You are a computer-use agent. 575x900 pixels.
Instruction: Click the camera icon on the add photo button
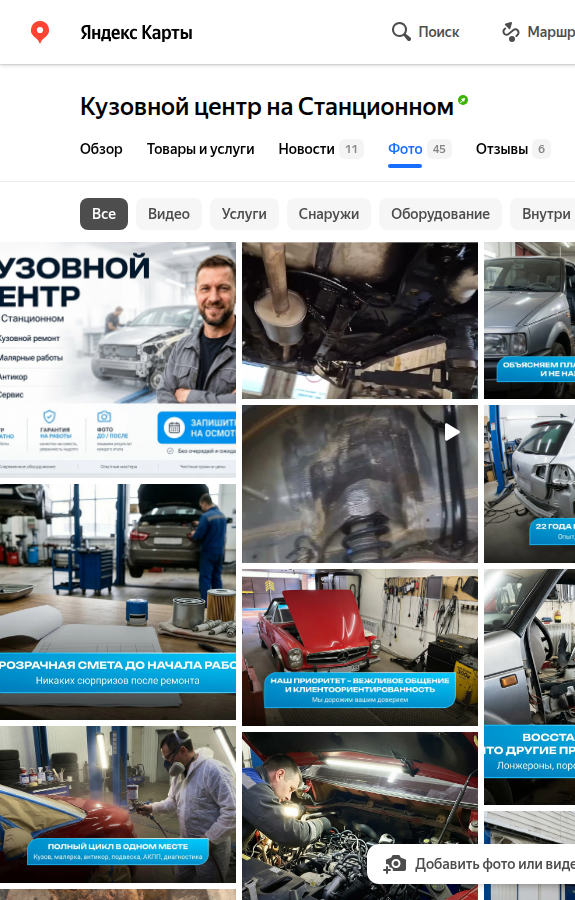pos(395,864)
